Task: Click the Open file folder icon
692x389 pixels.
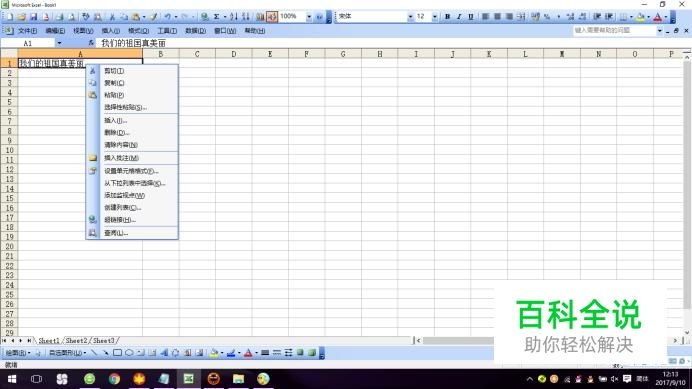Action: coord(21,17)
